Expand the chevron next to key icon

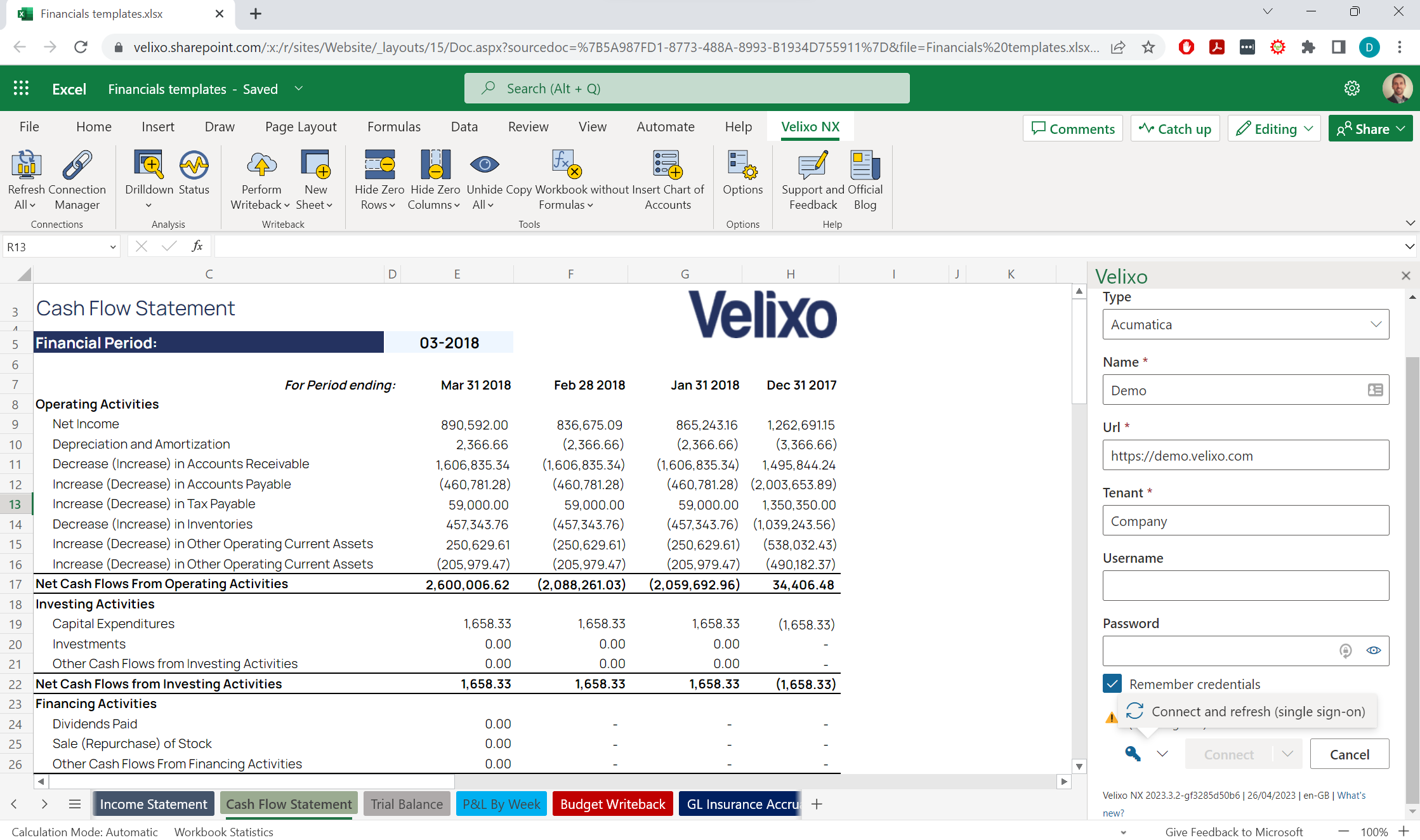click(1162, 754)
